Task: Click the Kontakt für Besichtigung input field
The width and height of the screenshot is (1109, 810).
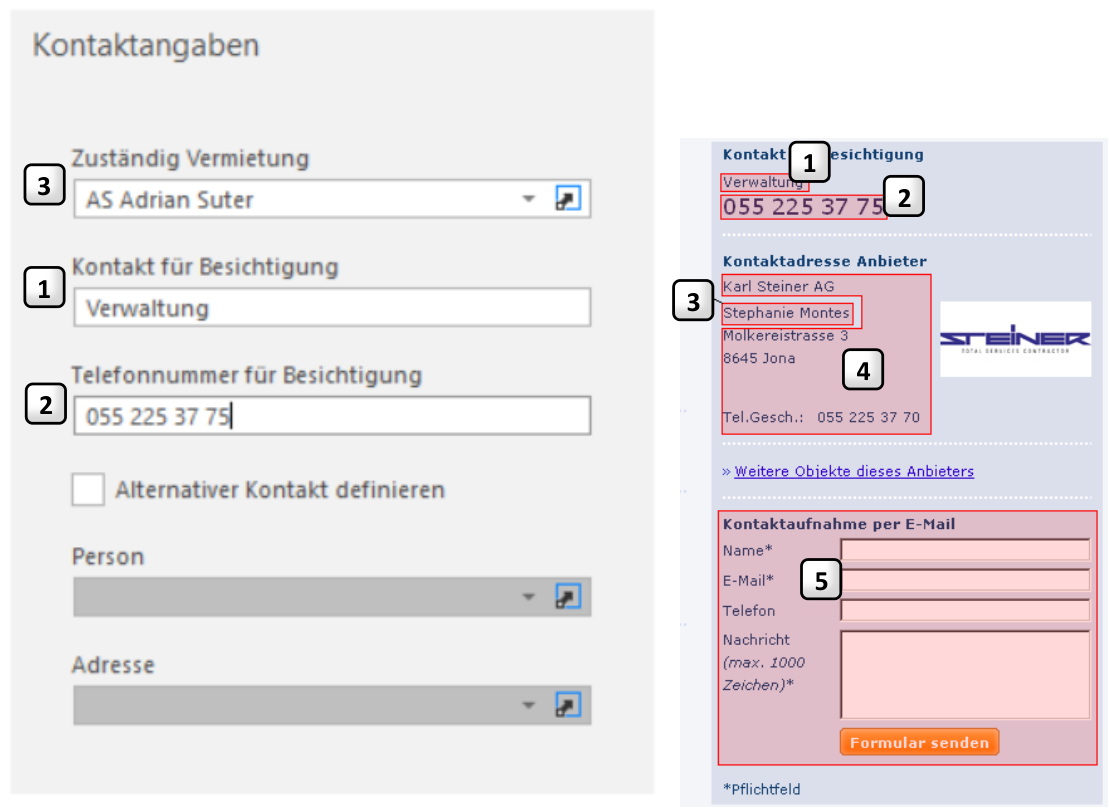Action: pyautogui.click(x=332, y=308)
